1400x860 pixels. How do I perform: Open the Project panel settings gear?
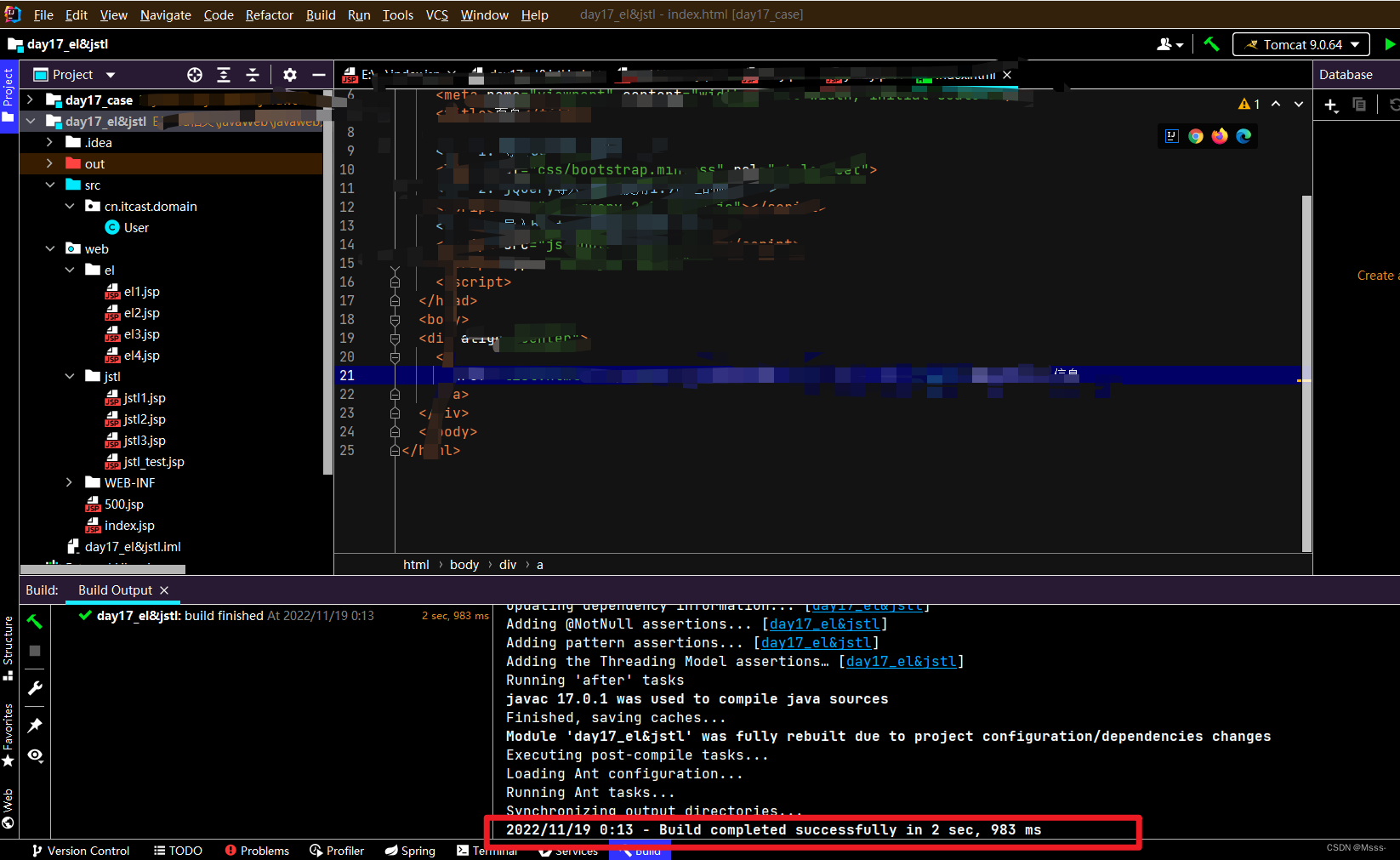click(290, 75)
